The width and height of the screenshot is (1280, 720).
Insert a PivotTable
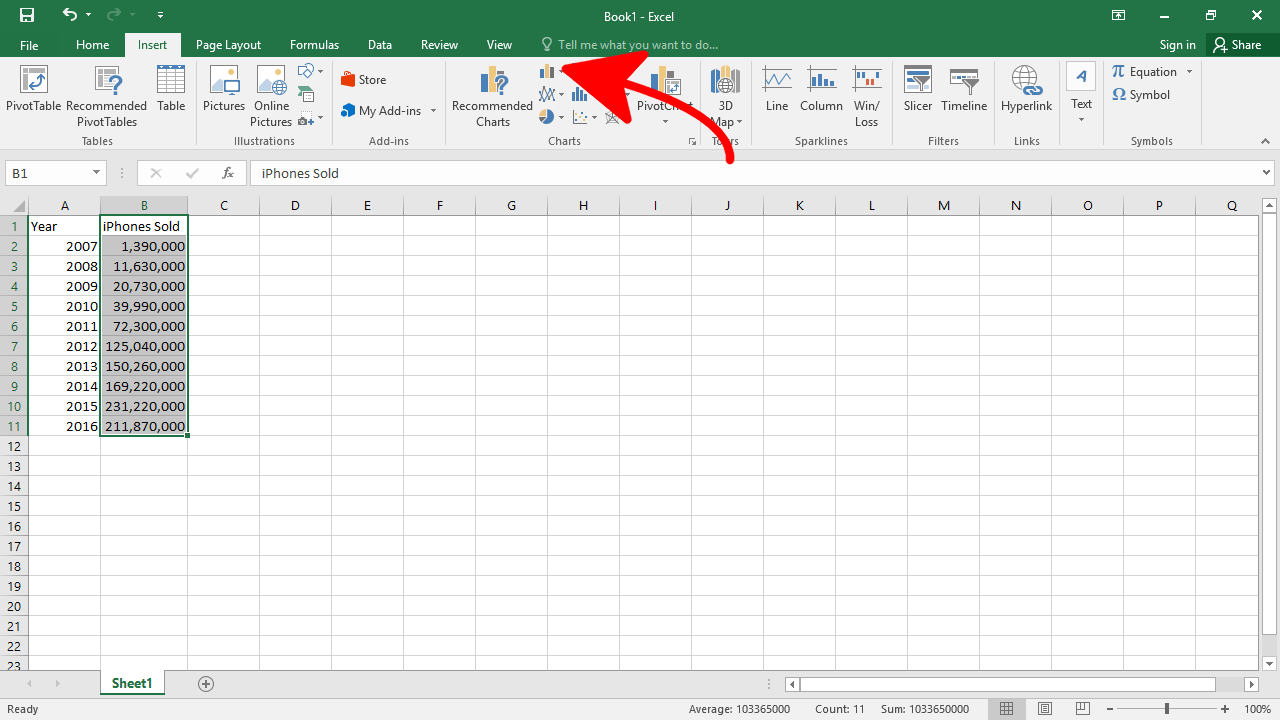coord(34,89)
